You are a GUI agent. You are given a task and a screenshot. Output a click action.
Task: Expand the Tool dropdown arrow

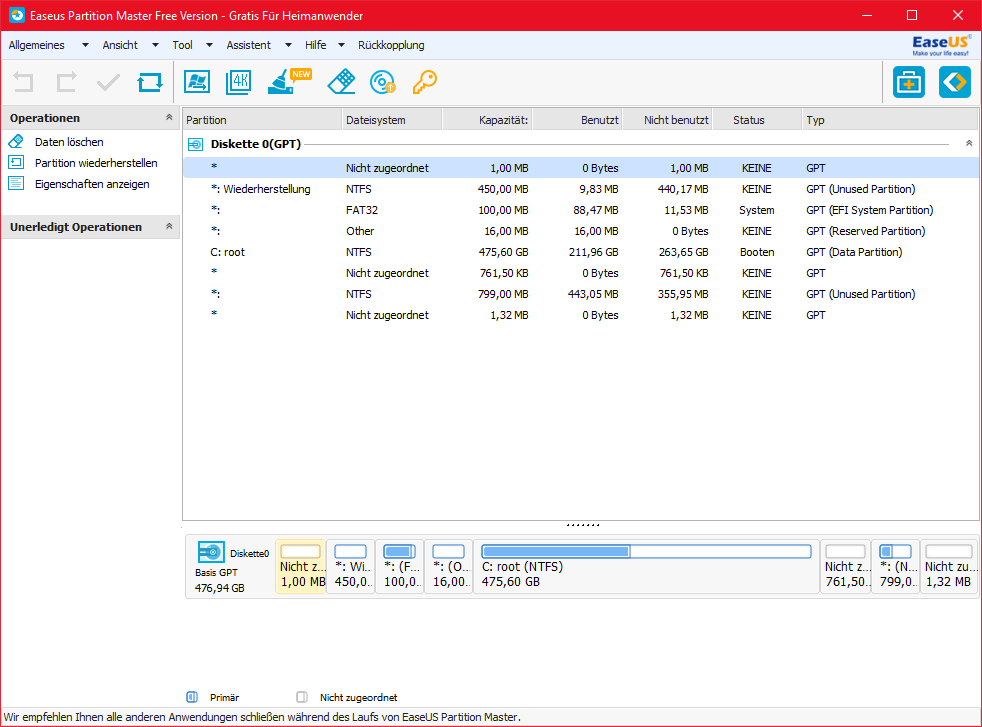pyautogui.click(x=209, y=45)
